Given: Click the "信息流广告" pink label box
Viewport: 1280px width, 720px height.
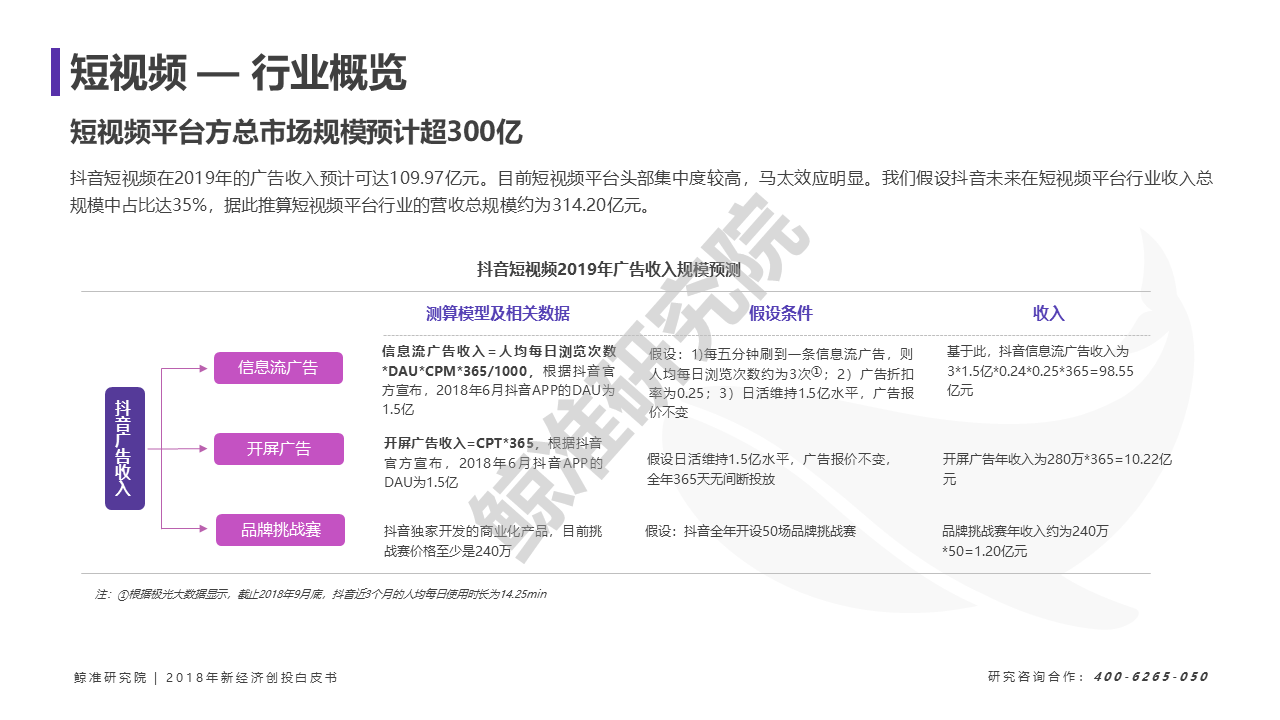Looking at the screenshot, I should (x=278, y=367).
